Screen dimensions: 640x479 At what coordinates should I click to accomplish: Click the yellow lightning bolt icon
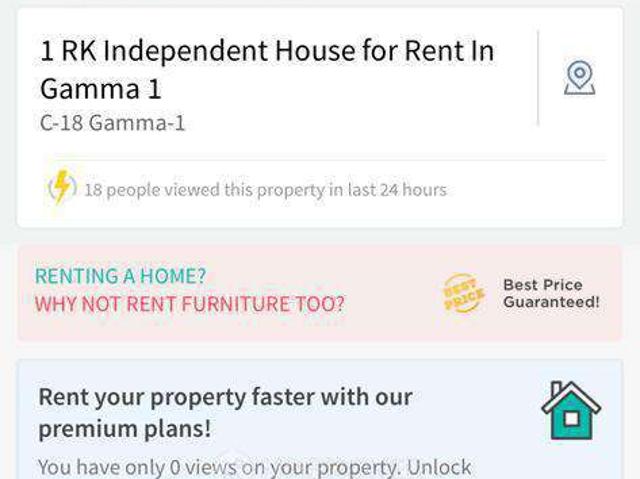click(x=62, y=188)
